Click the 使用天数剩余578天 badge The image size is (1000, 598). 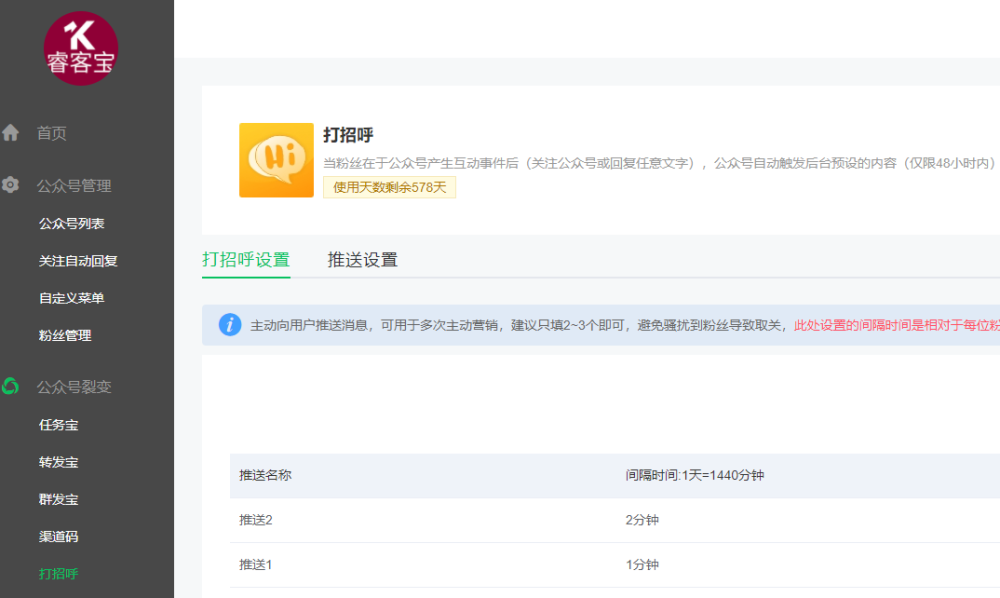pos(389,187)
